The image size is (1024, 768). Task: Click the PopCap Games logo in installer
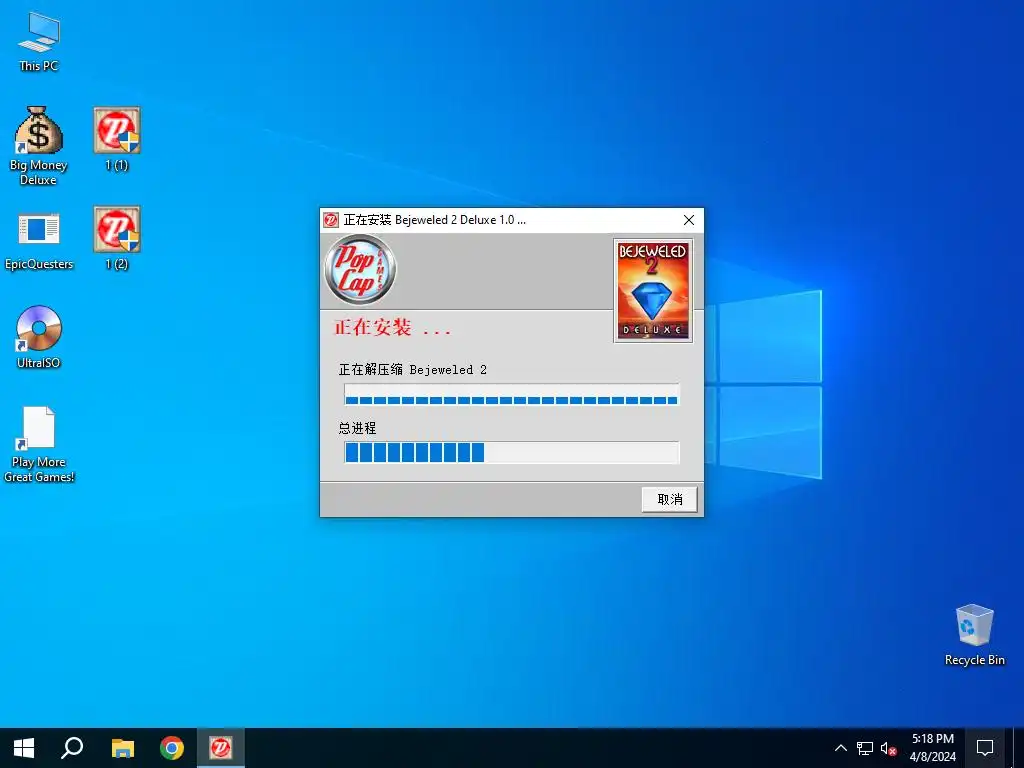(360, 270)
